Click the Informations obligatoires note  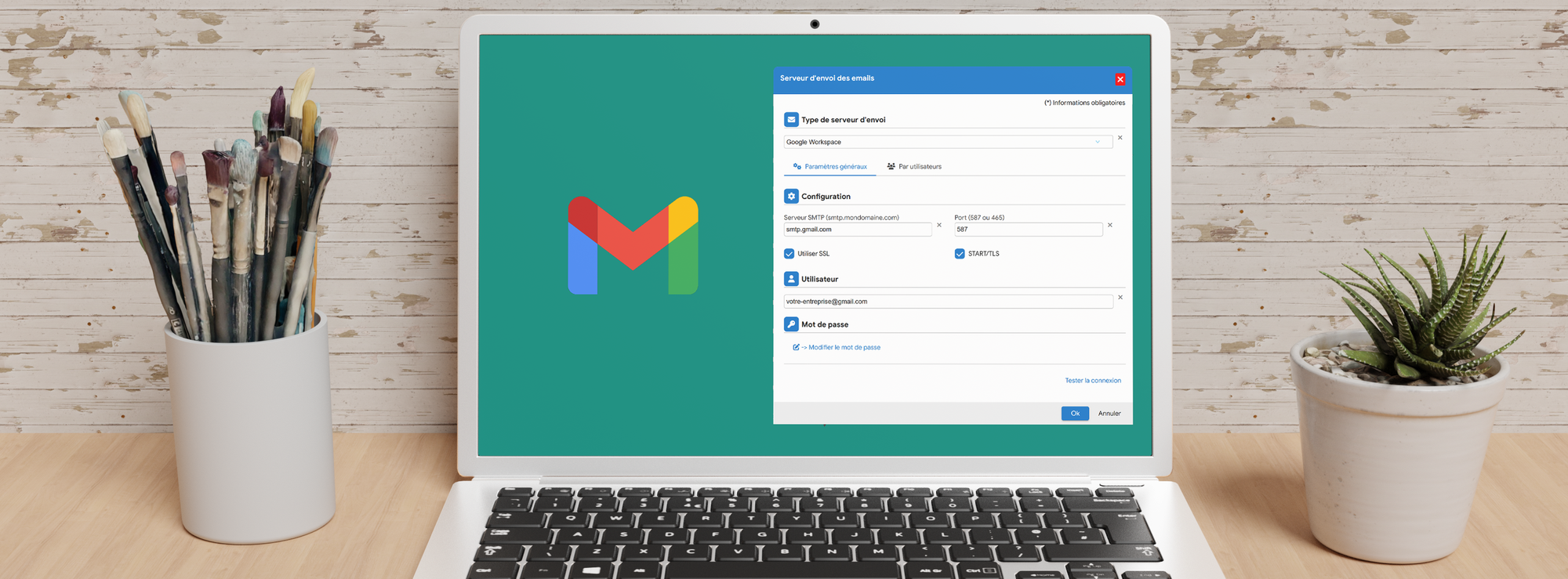1084,103
